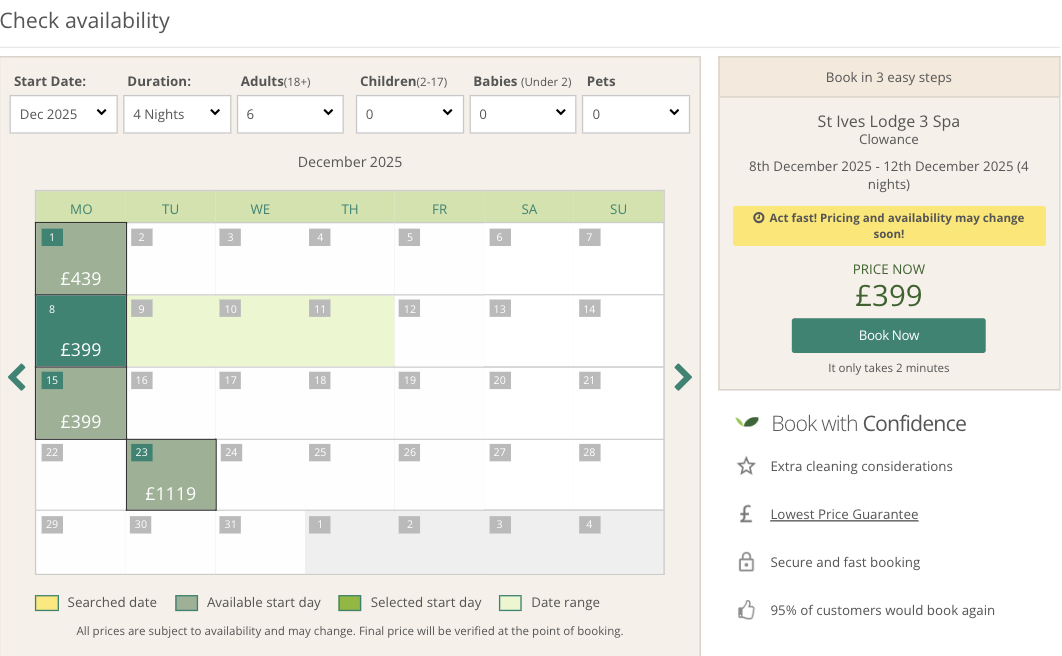Viewport: 1062px width, 656px height.
Task: Select 23 December start day at £1119
Action: (171, 475)
